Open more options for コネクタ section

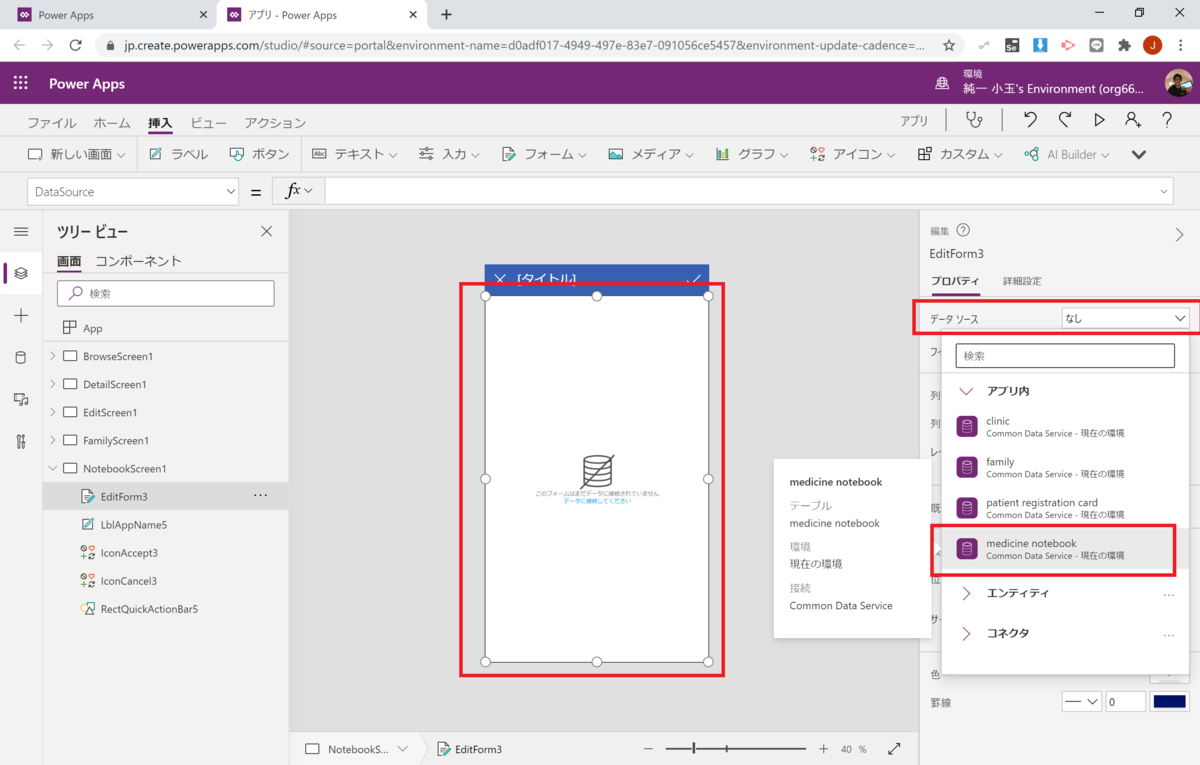[x=1168, y=634]
